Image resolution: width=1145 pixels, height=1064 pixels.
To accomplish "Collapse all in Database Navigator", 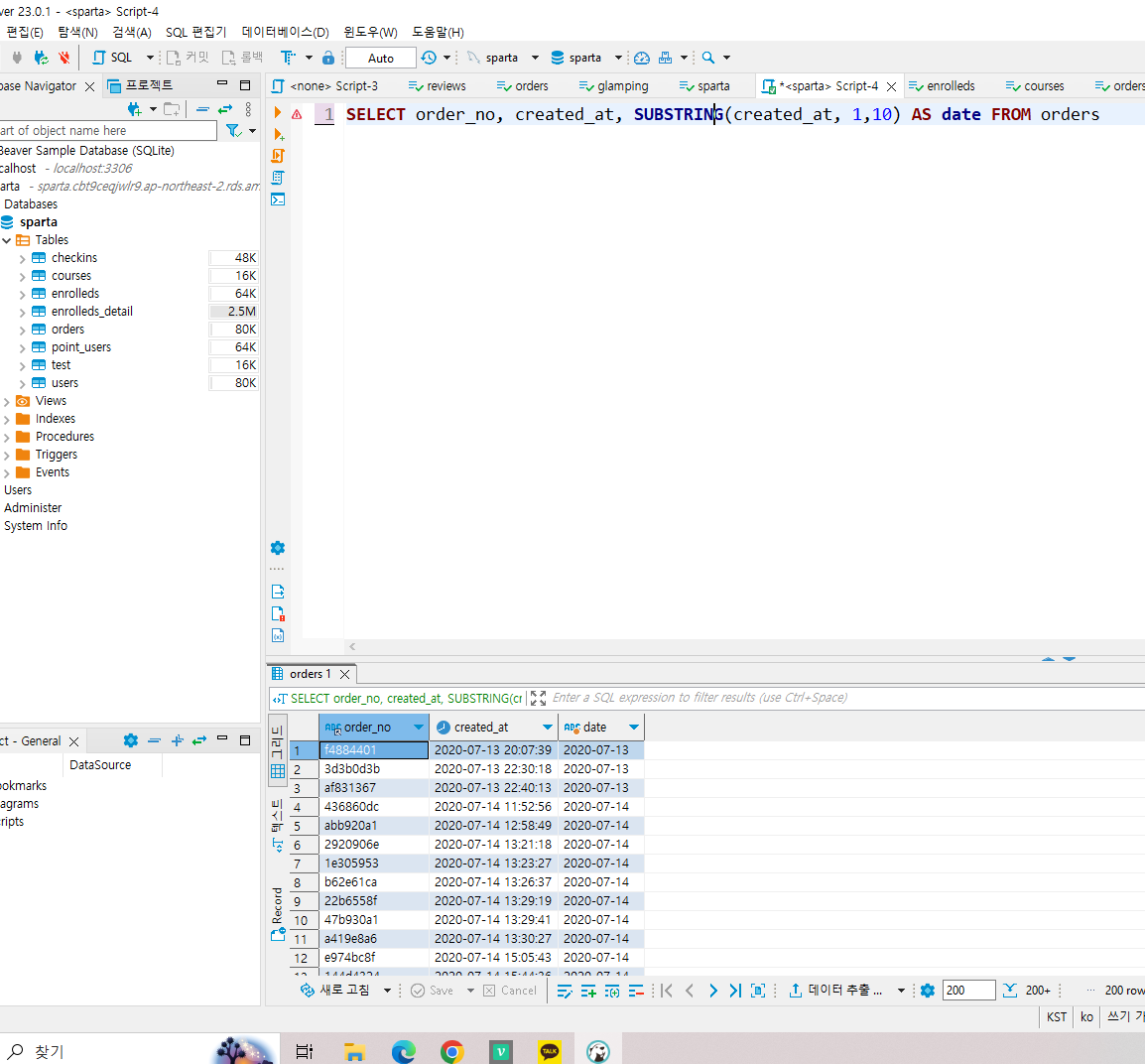I will click(203, 109).
